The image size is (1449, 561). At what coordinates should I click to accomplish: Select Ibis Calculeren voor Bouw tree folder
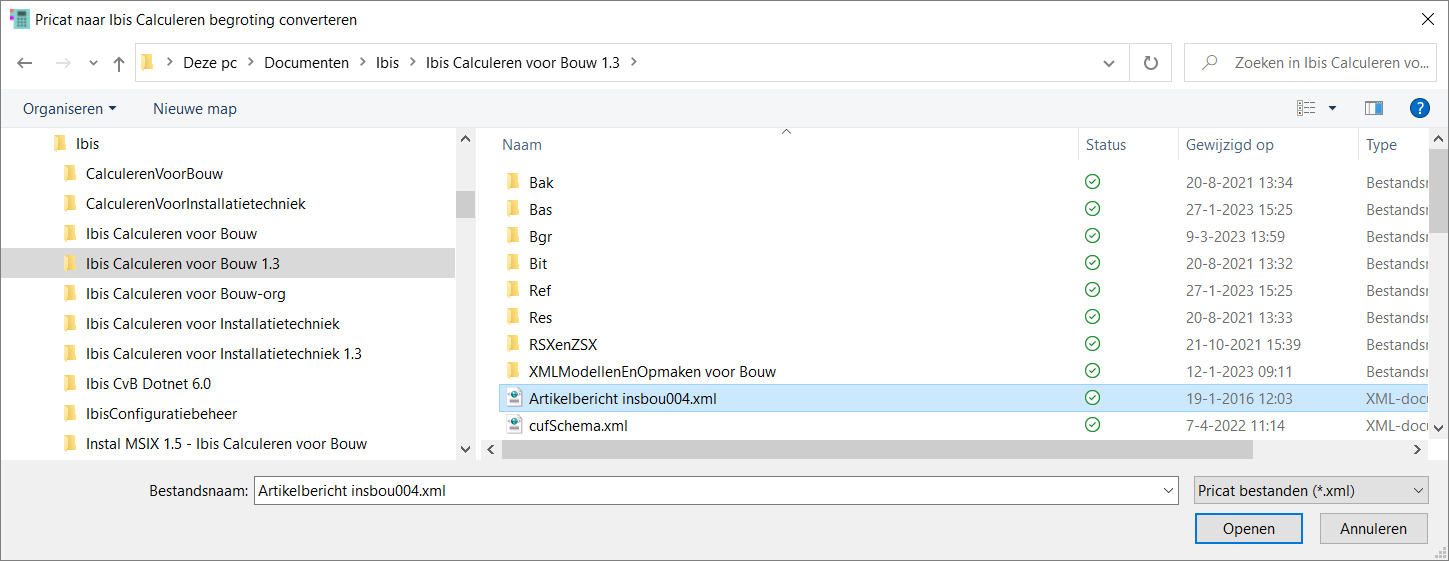click(x=171, y=234)
